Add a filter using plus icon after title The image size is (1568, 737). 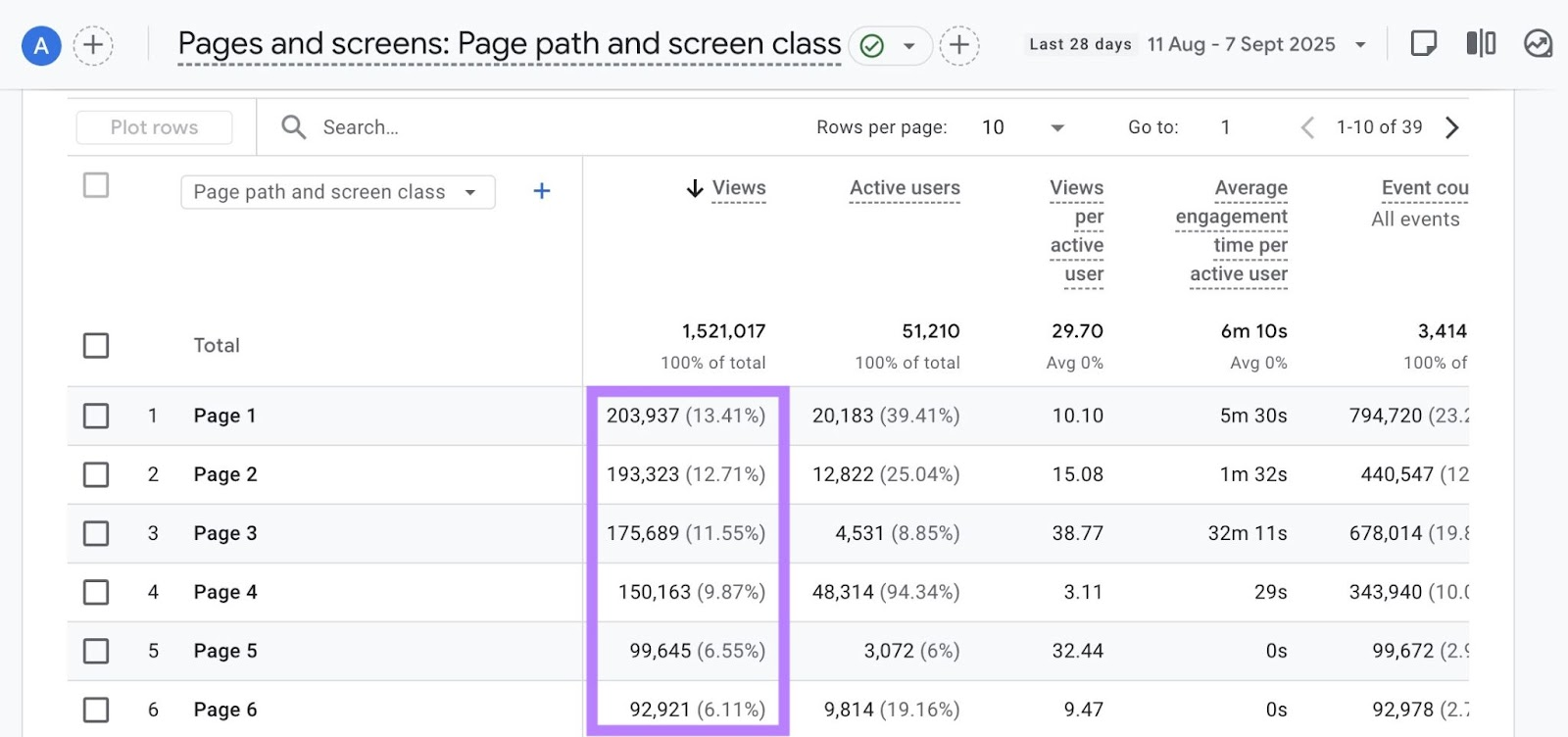tap(959, 45)
